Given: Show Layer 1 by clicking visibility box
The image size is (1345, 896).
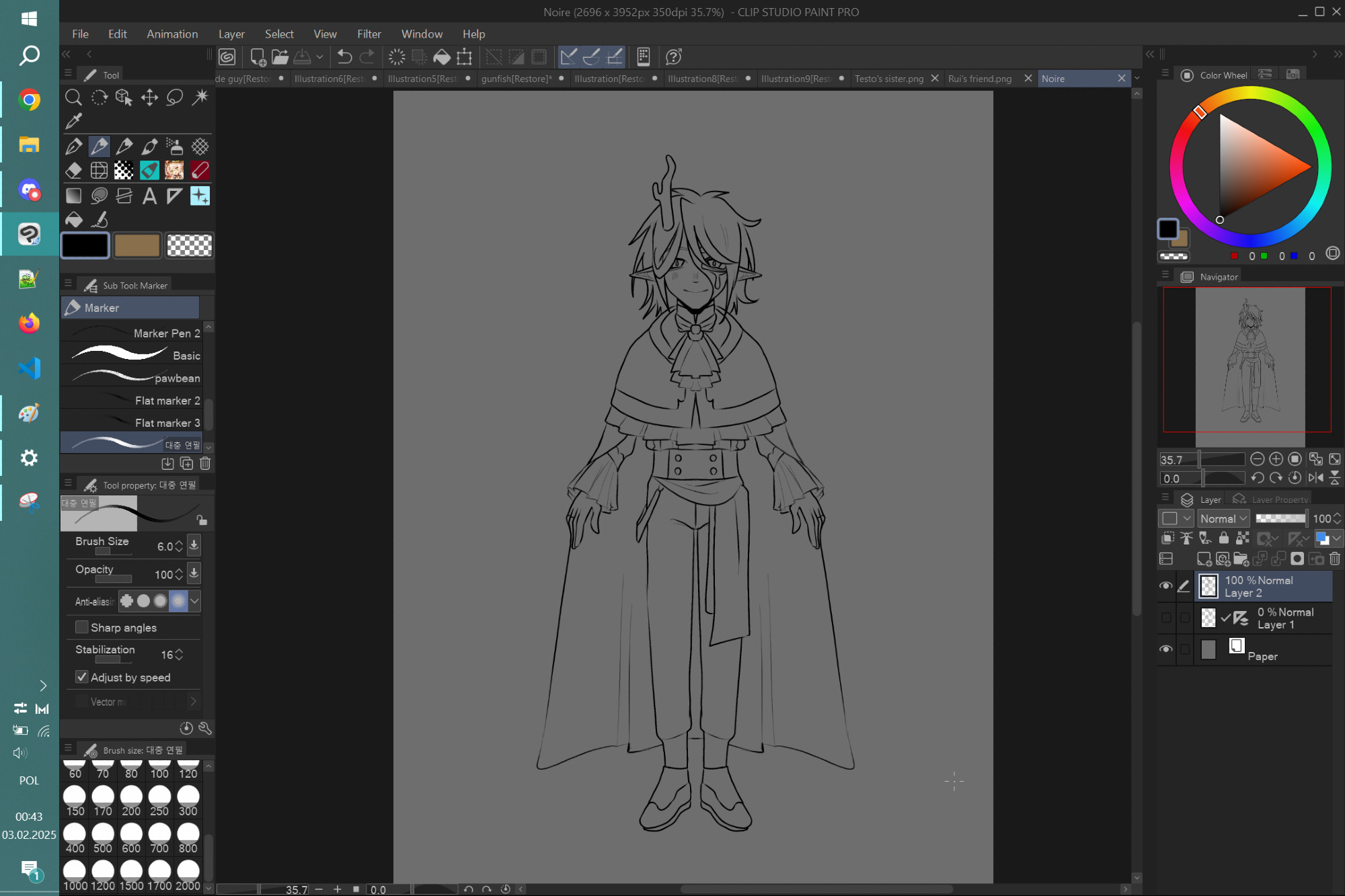Looking at the screenshot, I should point(1165,618).
